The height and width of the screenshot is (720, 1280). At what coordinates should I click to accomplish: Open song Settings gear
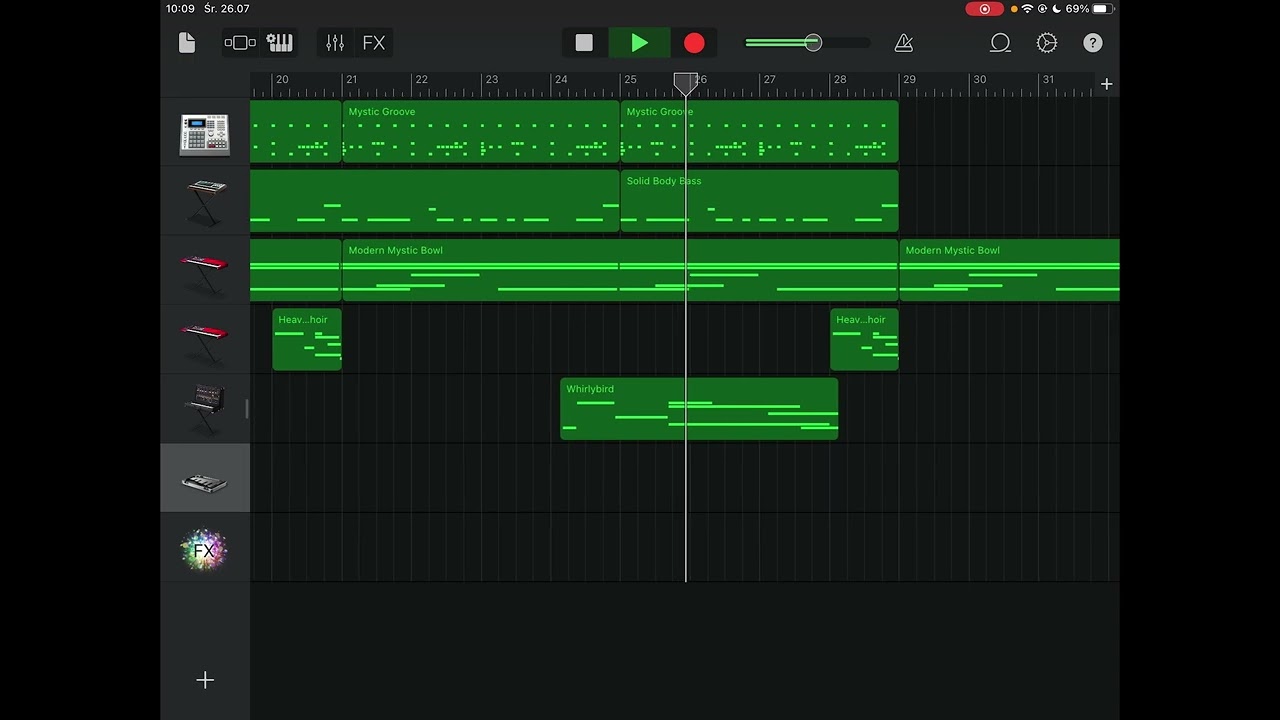(1047, 43)
